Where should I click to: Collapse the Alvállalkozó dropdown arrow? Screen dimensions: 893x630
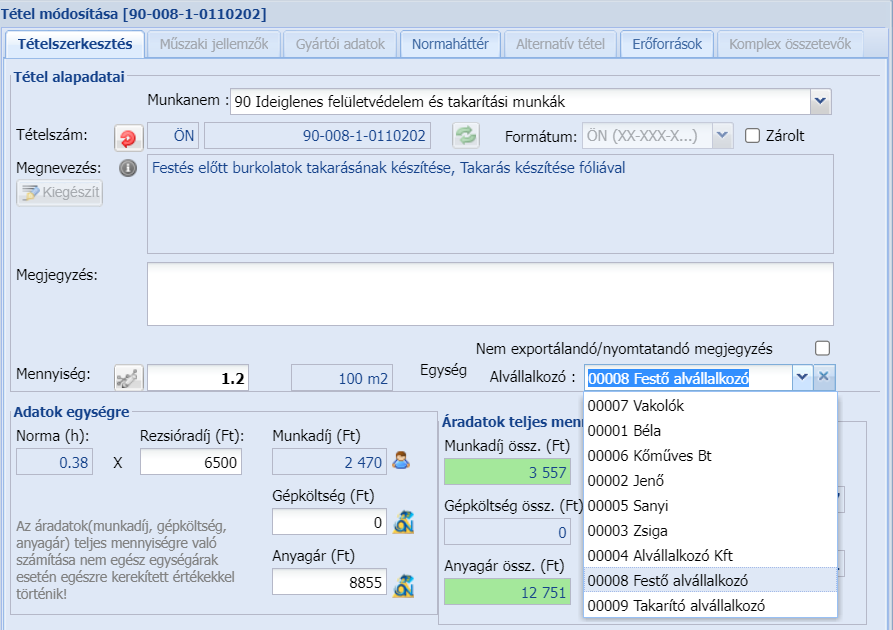(x=801, y=377)
